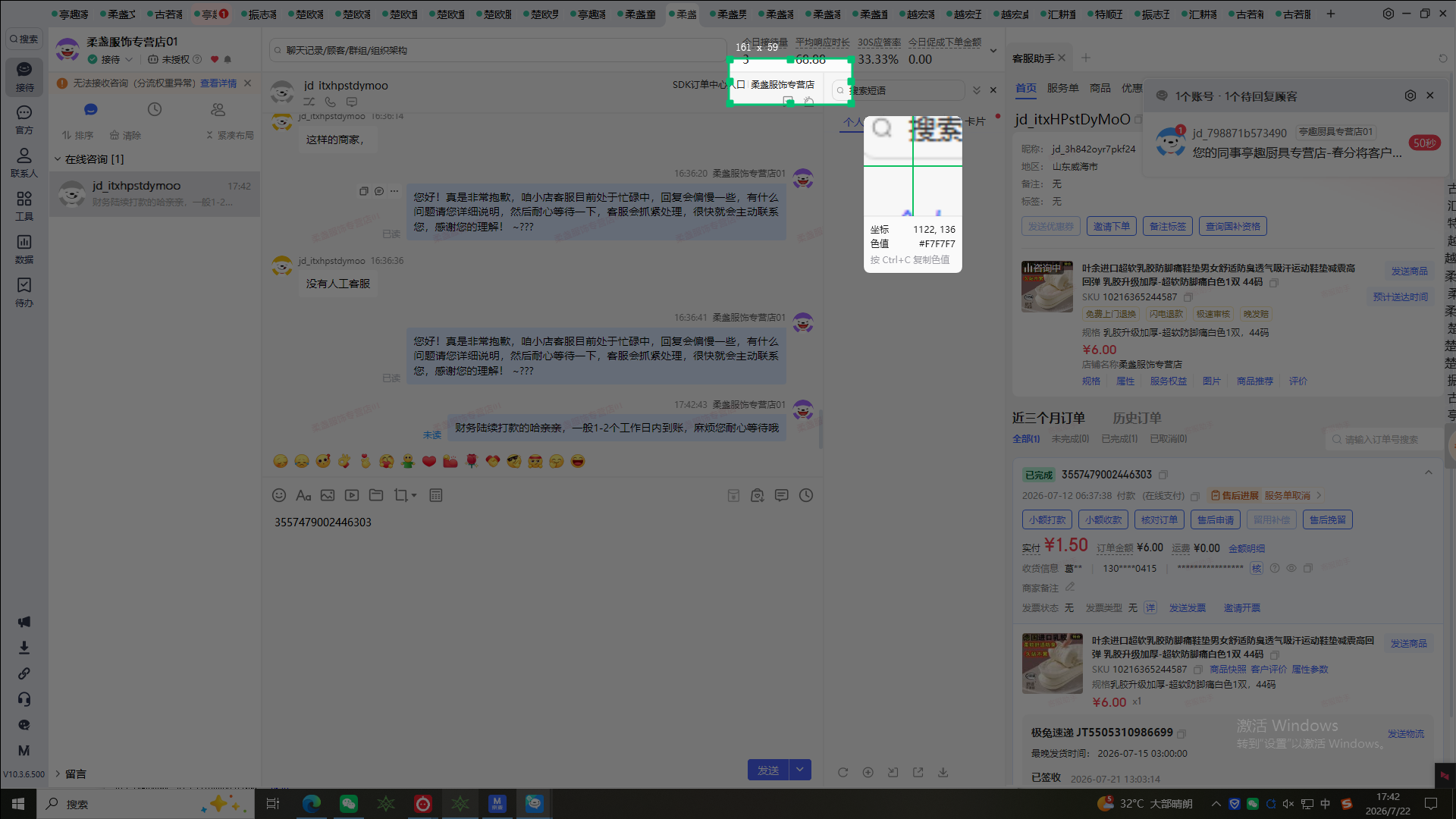The height and width of the screenshot is (819, 1456).
Task: Open the 售后进展 服务单取消 arrow
Action: pos(1319,496)
